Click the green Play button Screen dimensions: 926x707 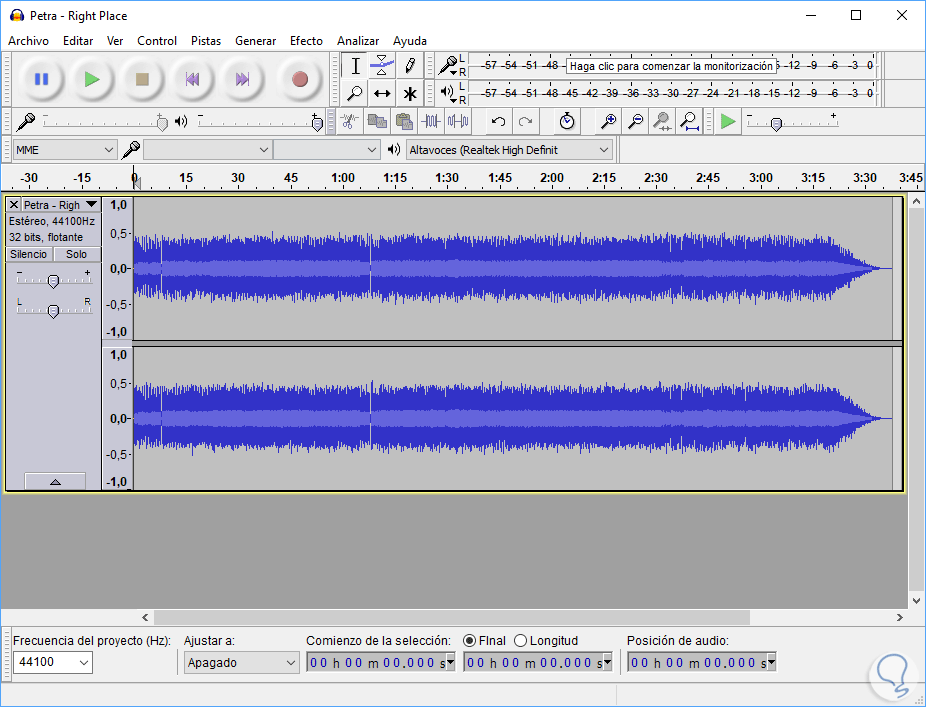click(x=92, y=79)
